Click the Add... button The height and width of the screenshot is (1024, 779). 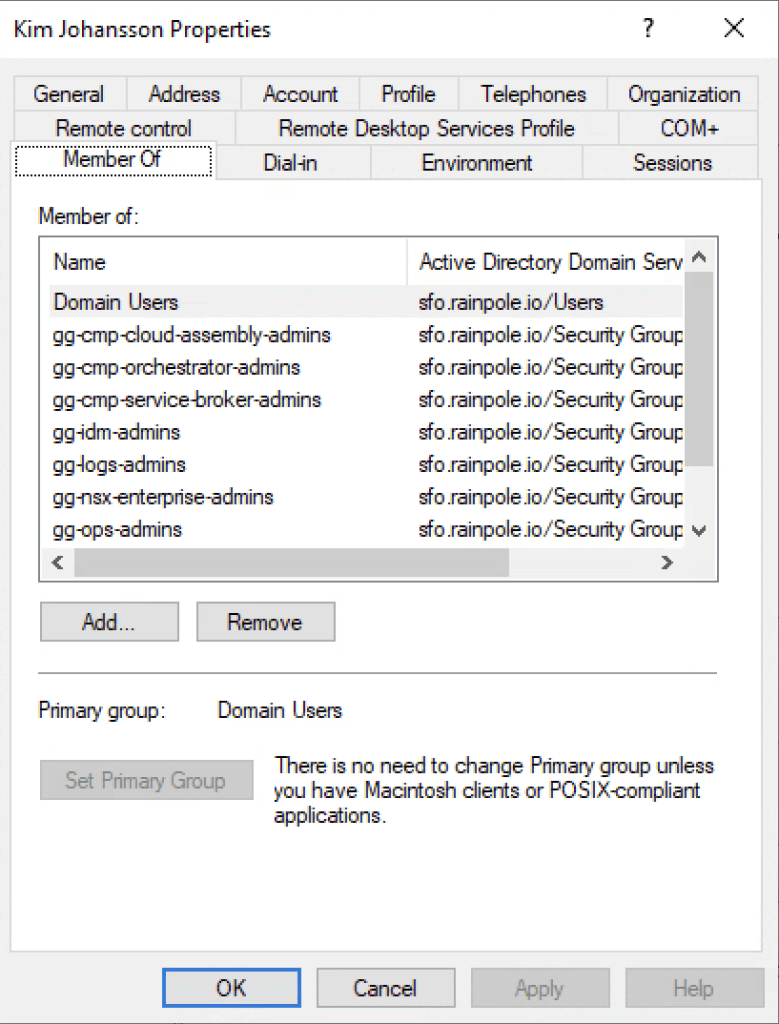tap(109, 622)
